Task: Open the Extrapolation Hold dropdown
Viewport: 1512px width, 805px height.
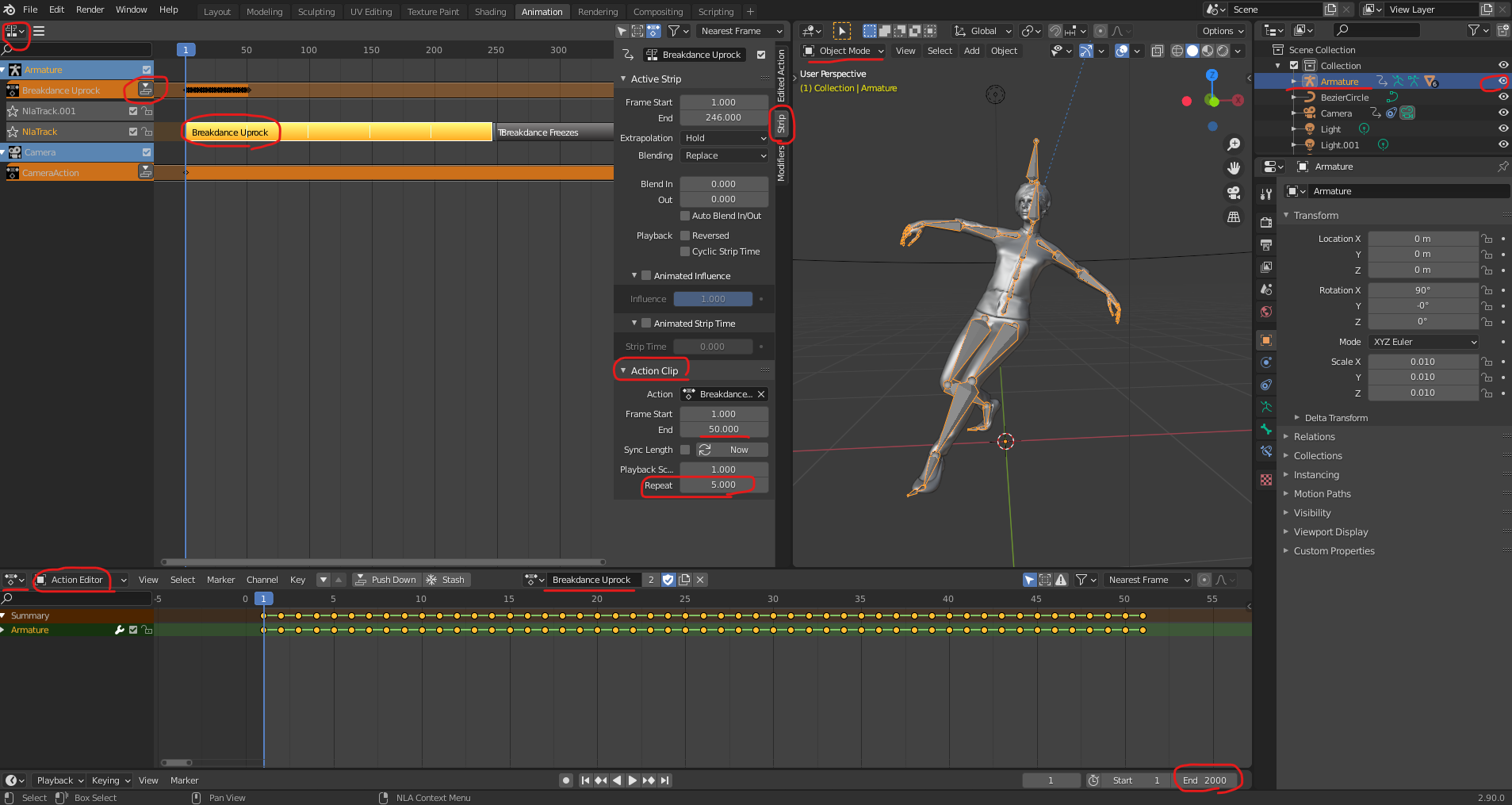Action: (725, 138)
